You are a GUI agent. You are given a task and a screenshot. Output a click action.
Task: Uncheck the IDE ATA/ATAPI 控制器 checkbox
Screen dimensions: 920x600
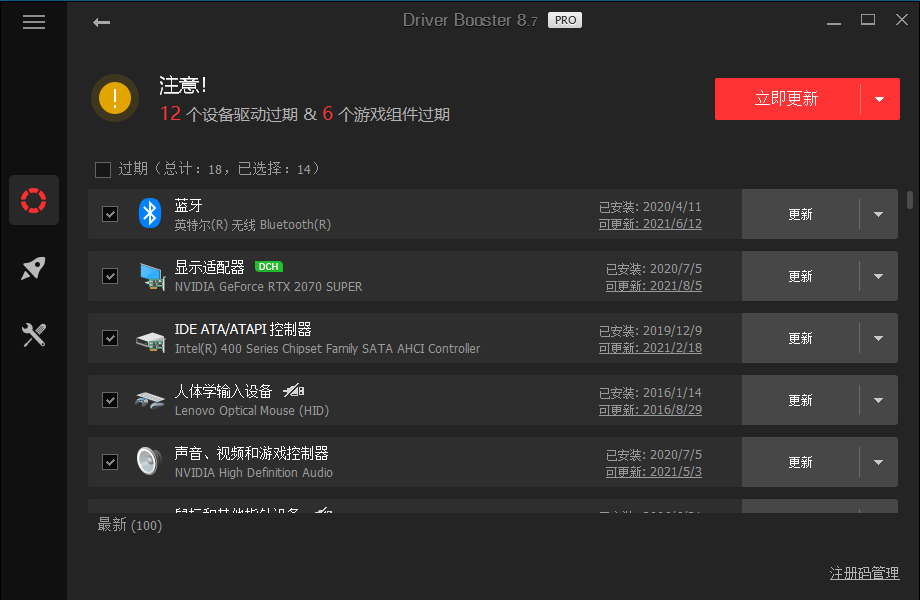(110, 337)
